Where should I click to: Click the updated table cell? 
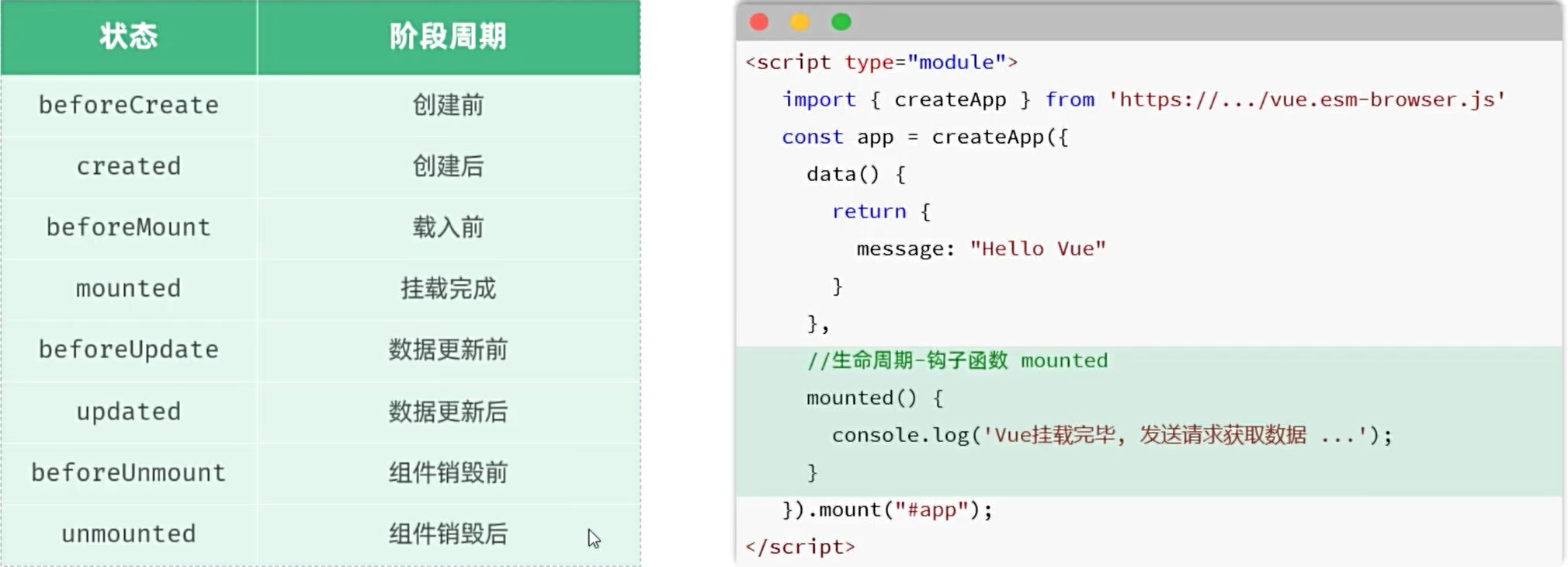pyautogui.click(x=129, y=412)
